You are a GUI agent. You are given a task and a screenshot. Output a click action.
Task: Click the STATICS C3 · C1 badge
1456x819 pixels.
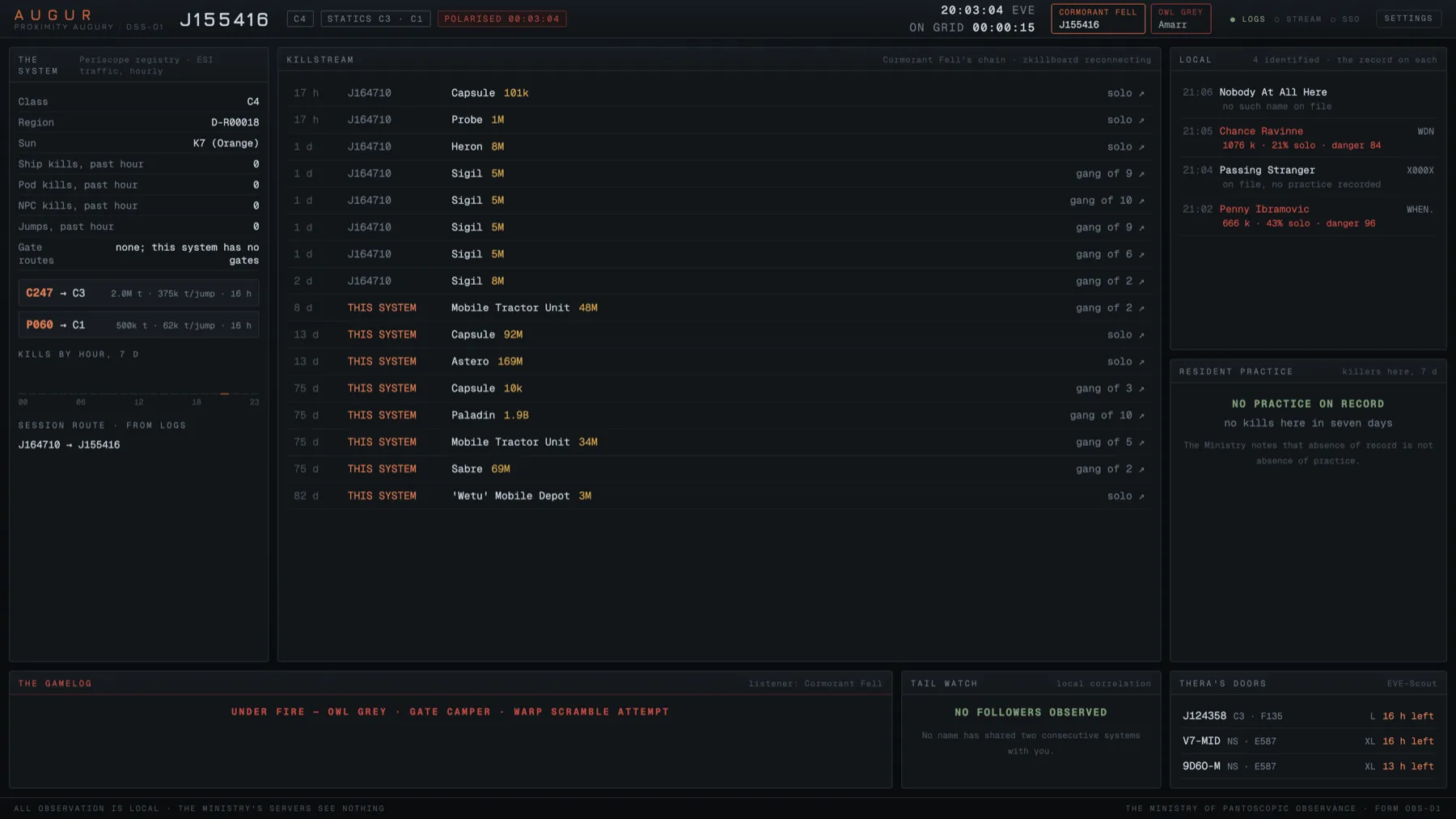(x=375, y=19)
